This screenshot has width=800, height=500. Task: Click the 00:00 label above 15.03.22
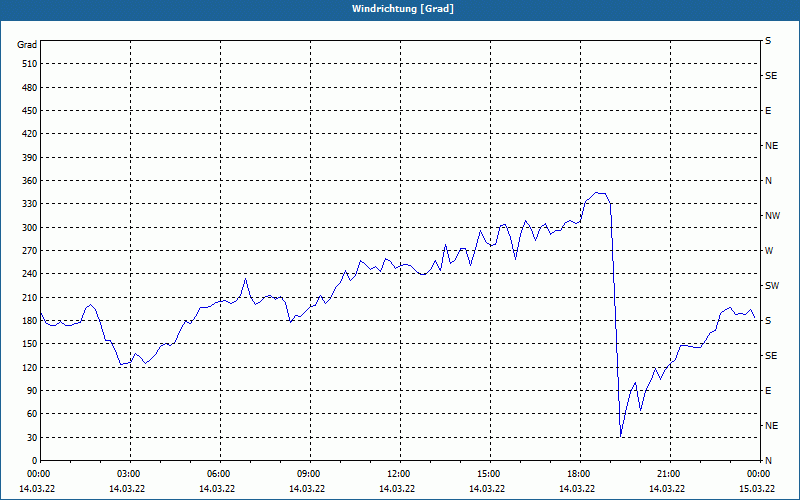(758, 474)
